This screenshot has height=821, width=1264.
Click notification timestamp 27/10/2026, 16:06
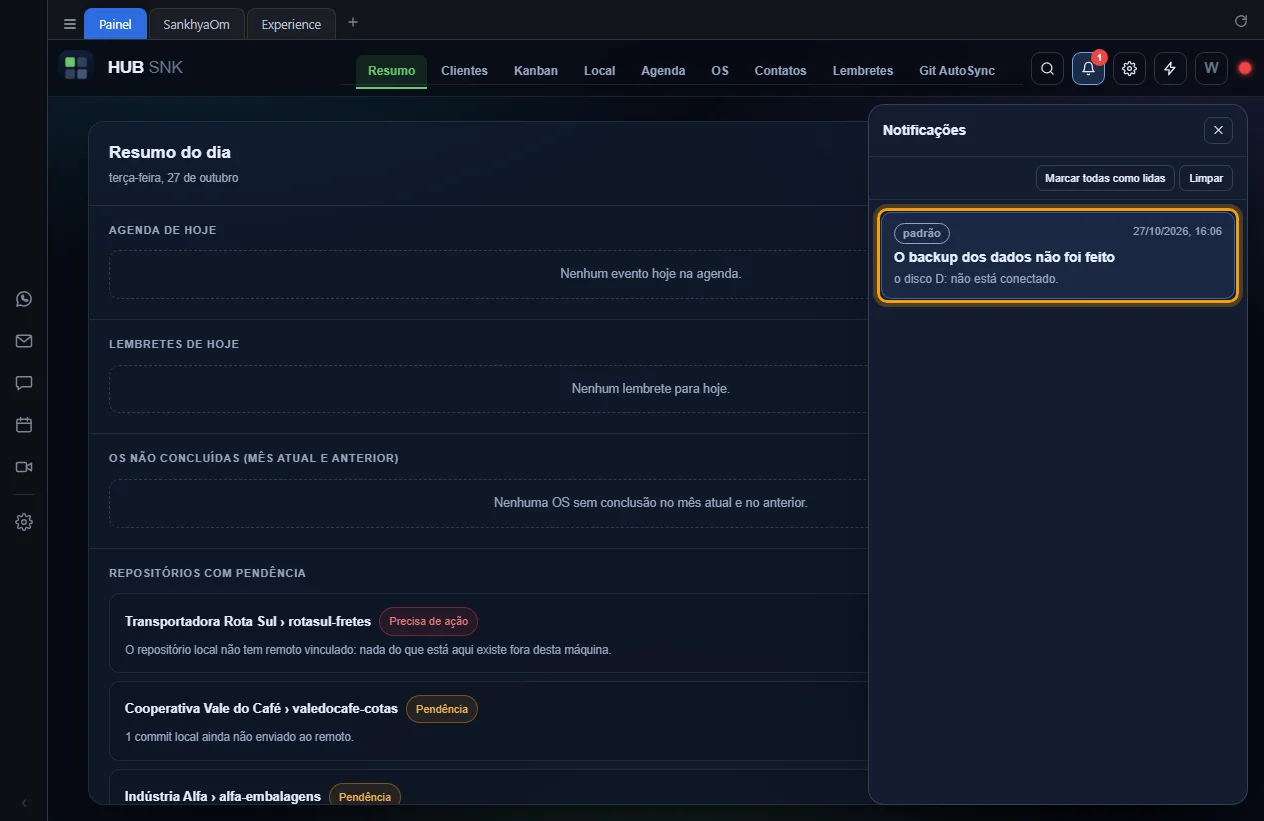1177,231
